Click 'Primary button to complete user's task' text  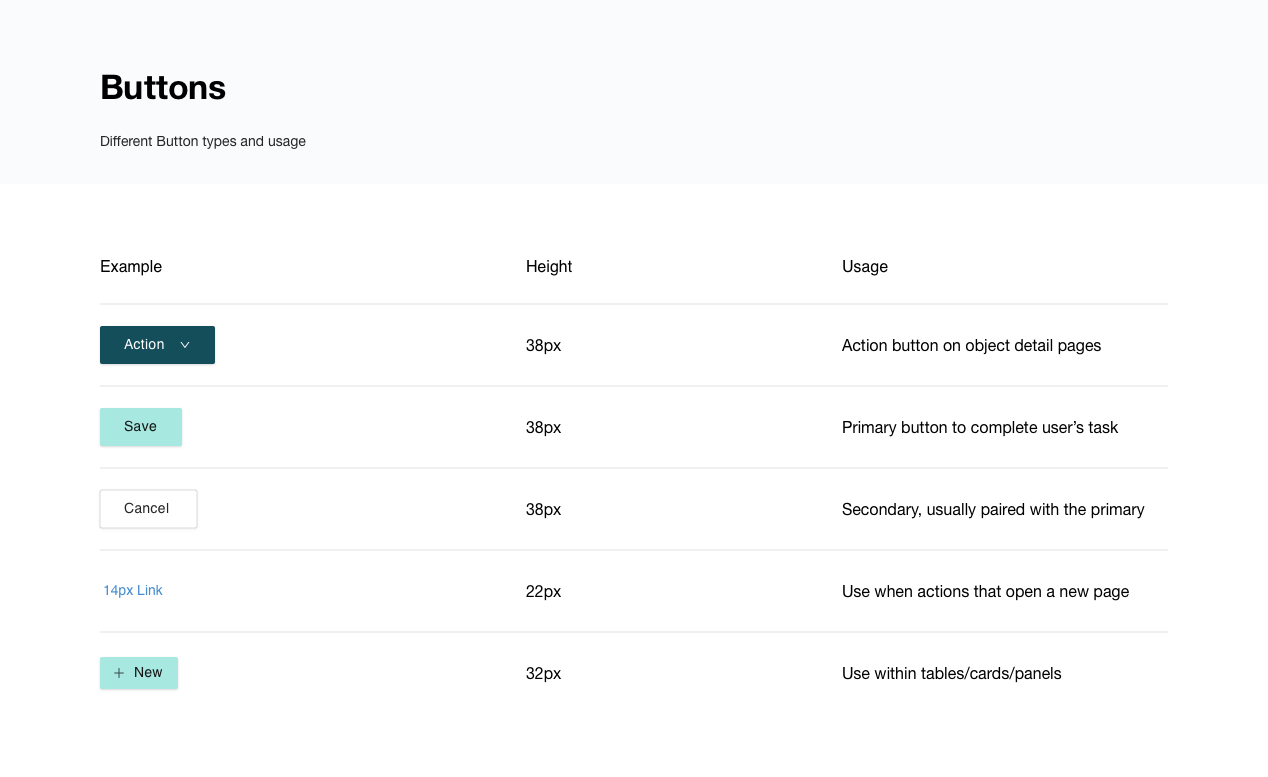click(980, 428)
